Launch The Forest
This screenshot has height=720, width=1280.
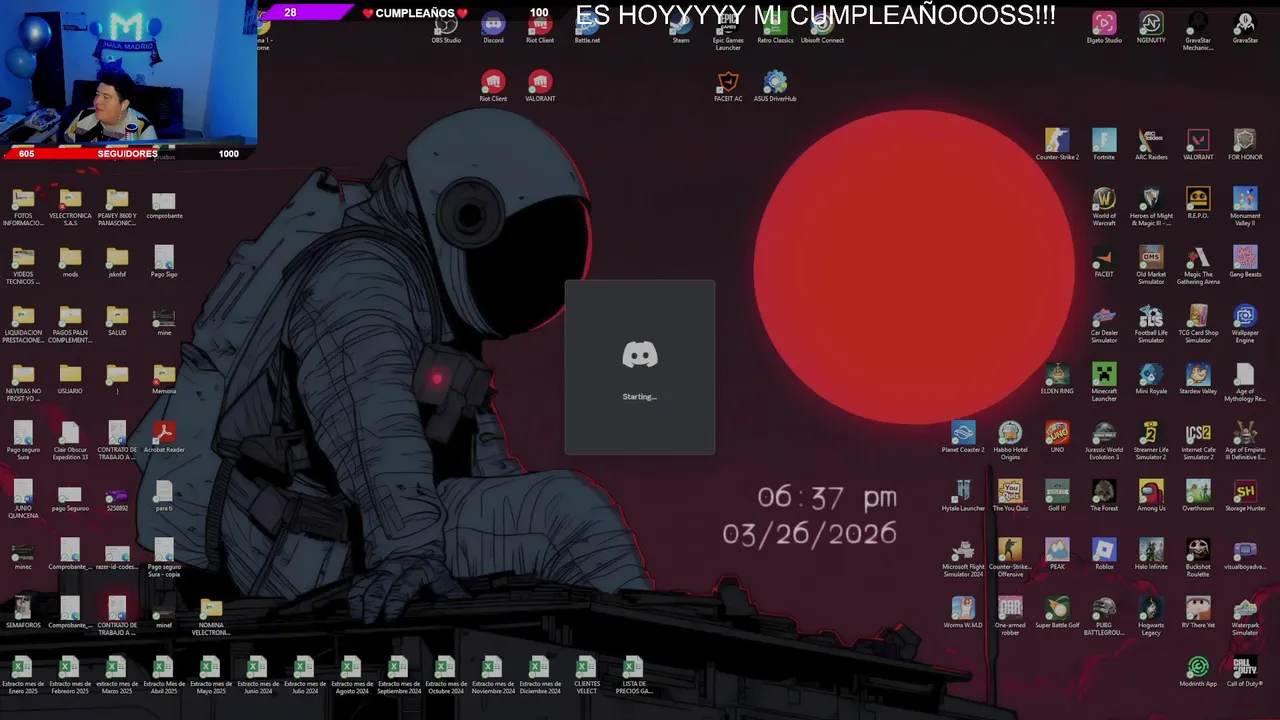click(1104, 495)
